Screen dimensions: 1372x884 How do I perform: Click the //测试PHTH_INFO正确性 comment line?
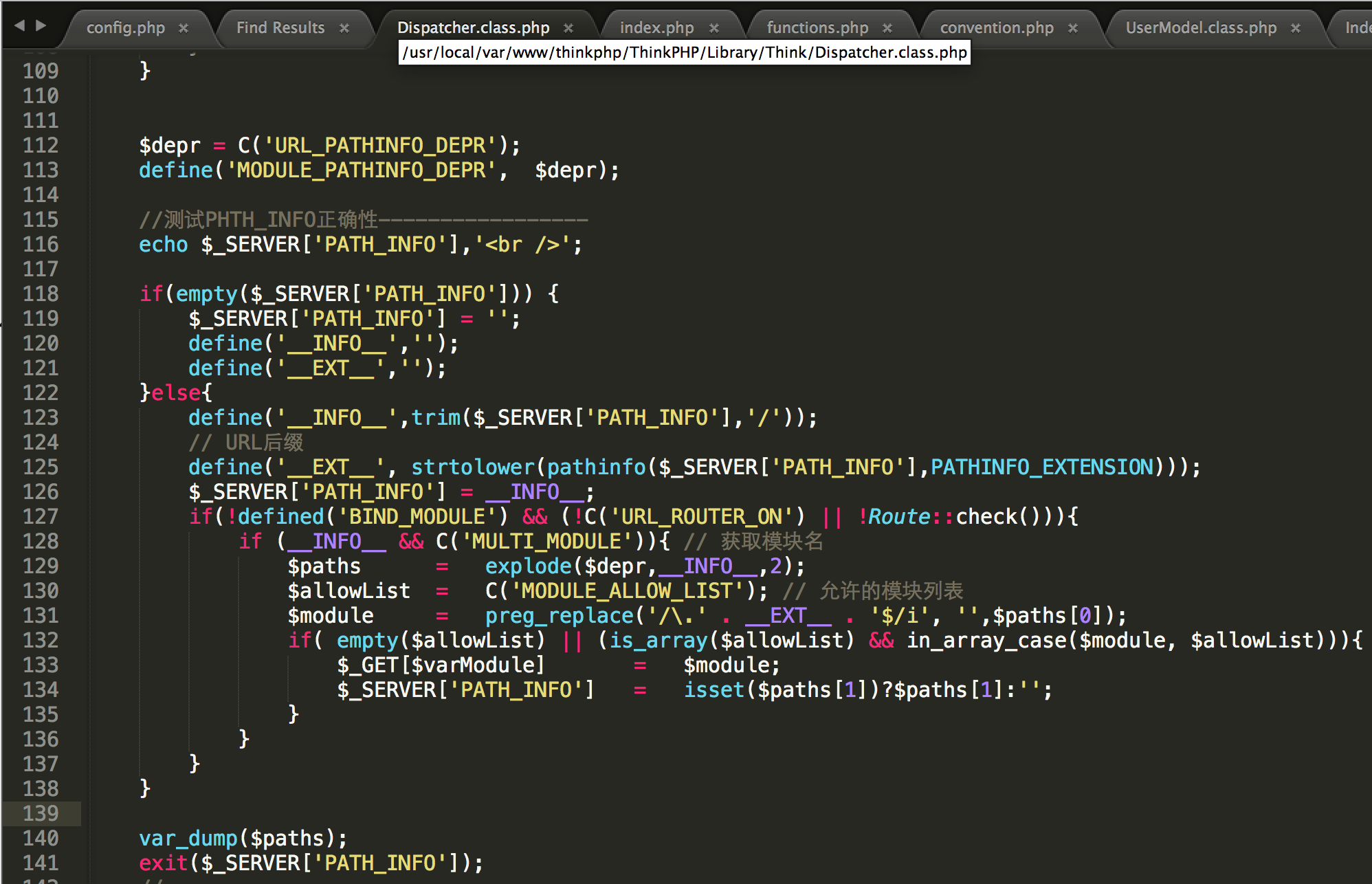click(x=364, y=219)
